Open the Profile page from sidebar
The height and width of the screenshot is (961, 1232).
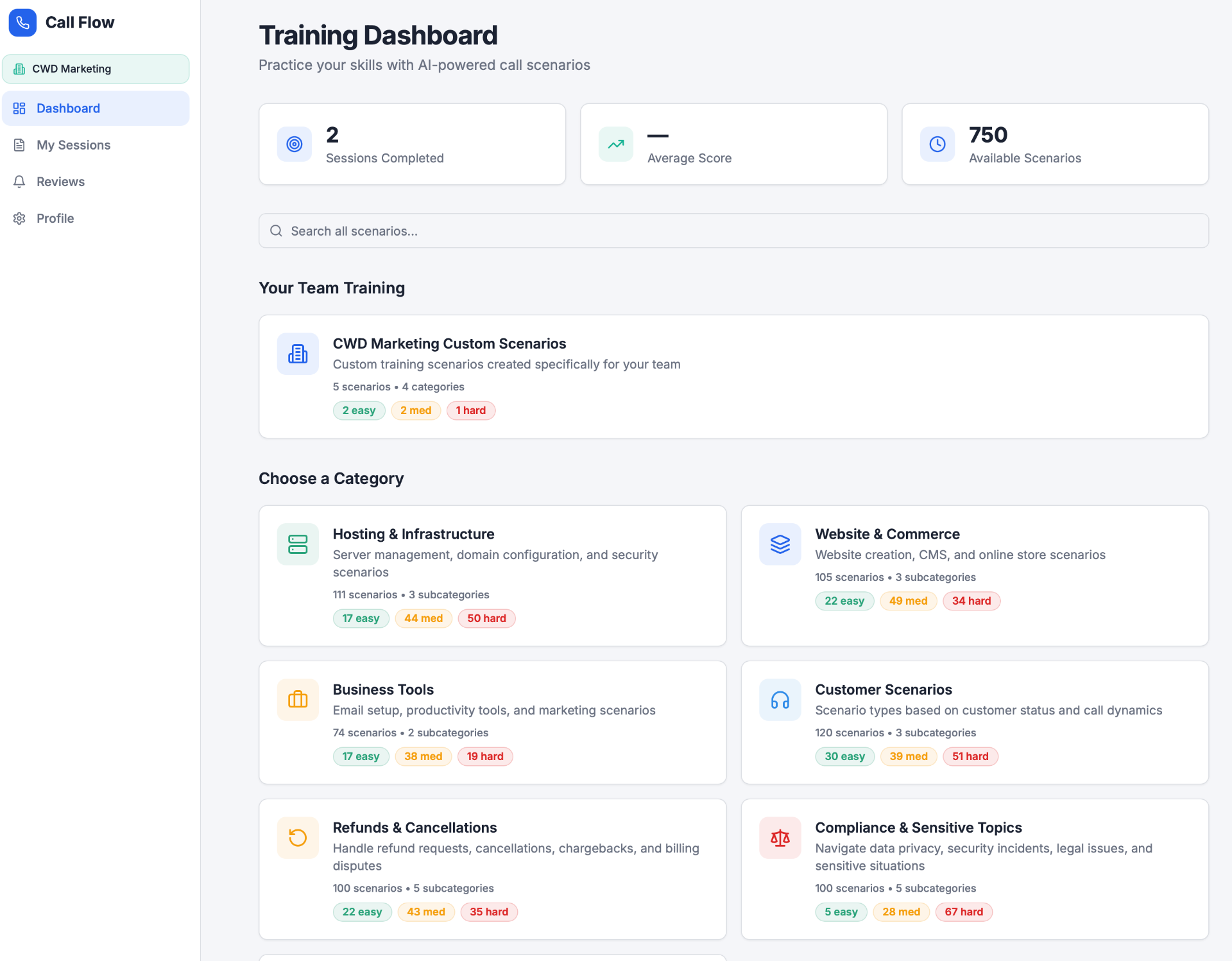coord(96,218)
